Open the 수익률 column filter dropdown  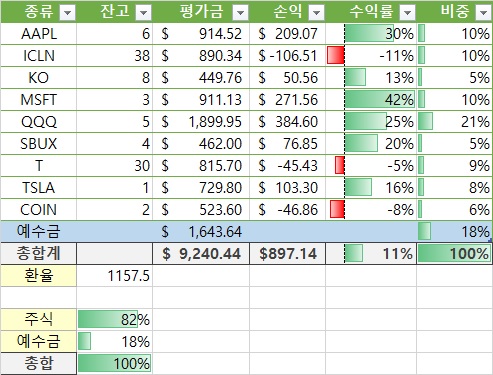coord(407,13)
